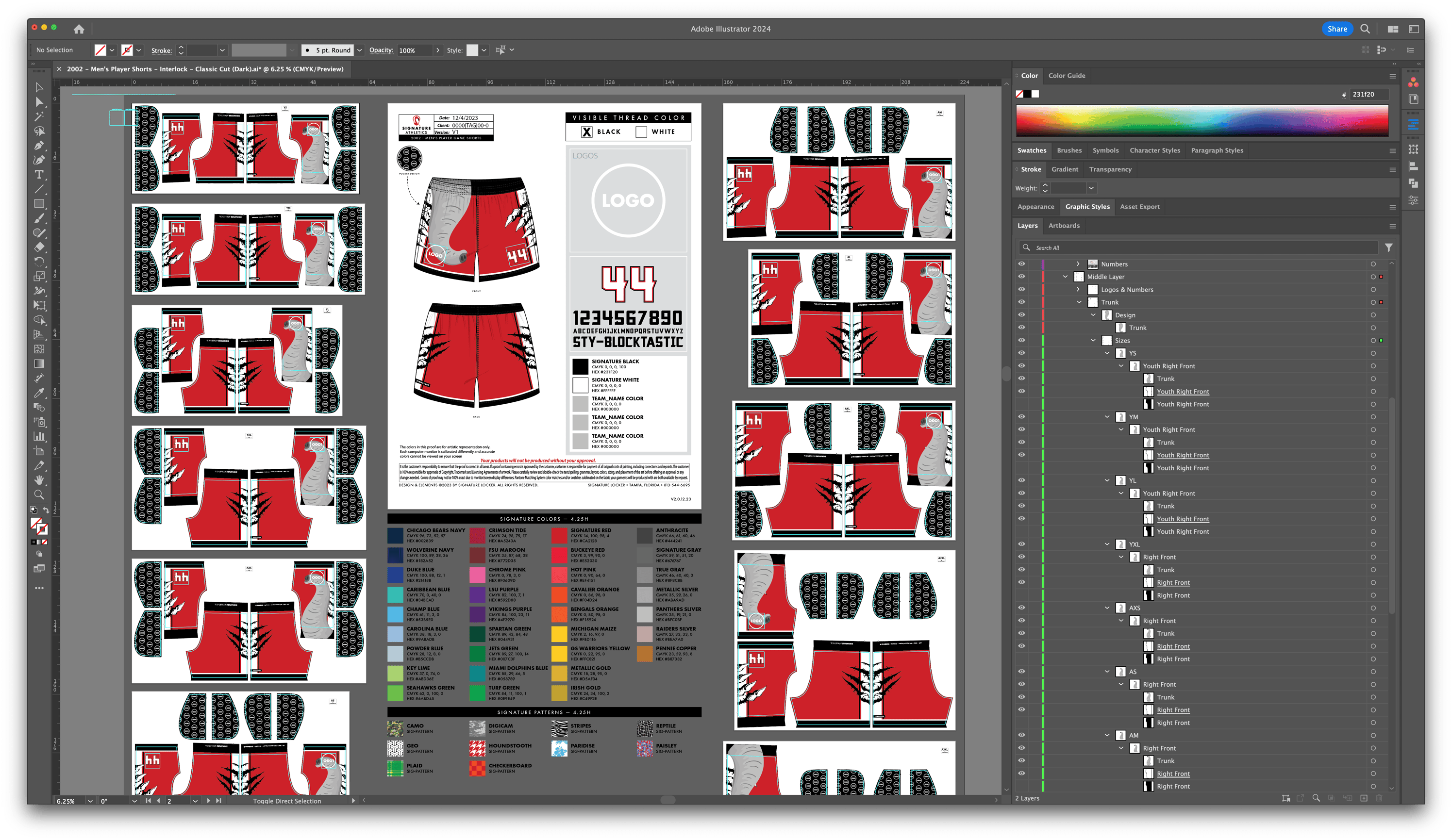
Task: Toggle visibility of the Middle Layer
Action: [x=1021, y=277]
